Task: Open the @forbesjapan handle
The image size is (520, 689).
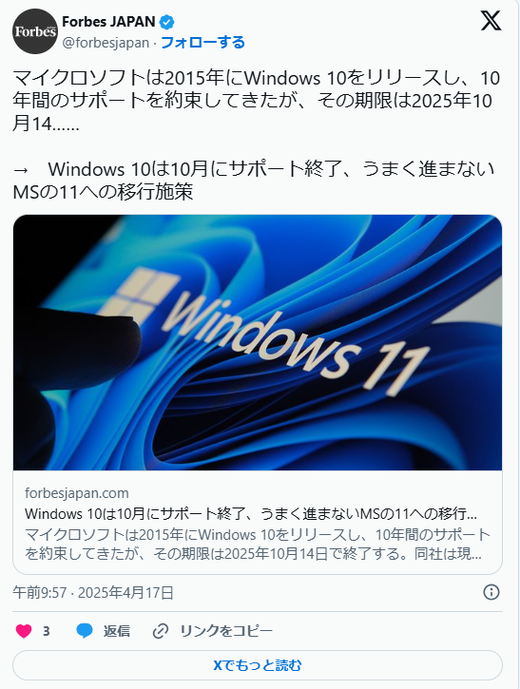Action: [105, 43]
